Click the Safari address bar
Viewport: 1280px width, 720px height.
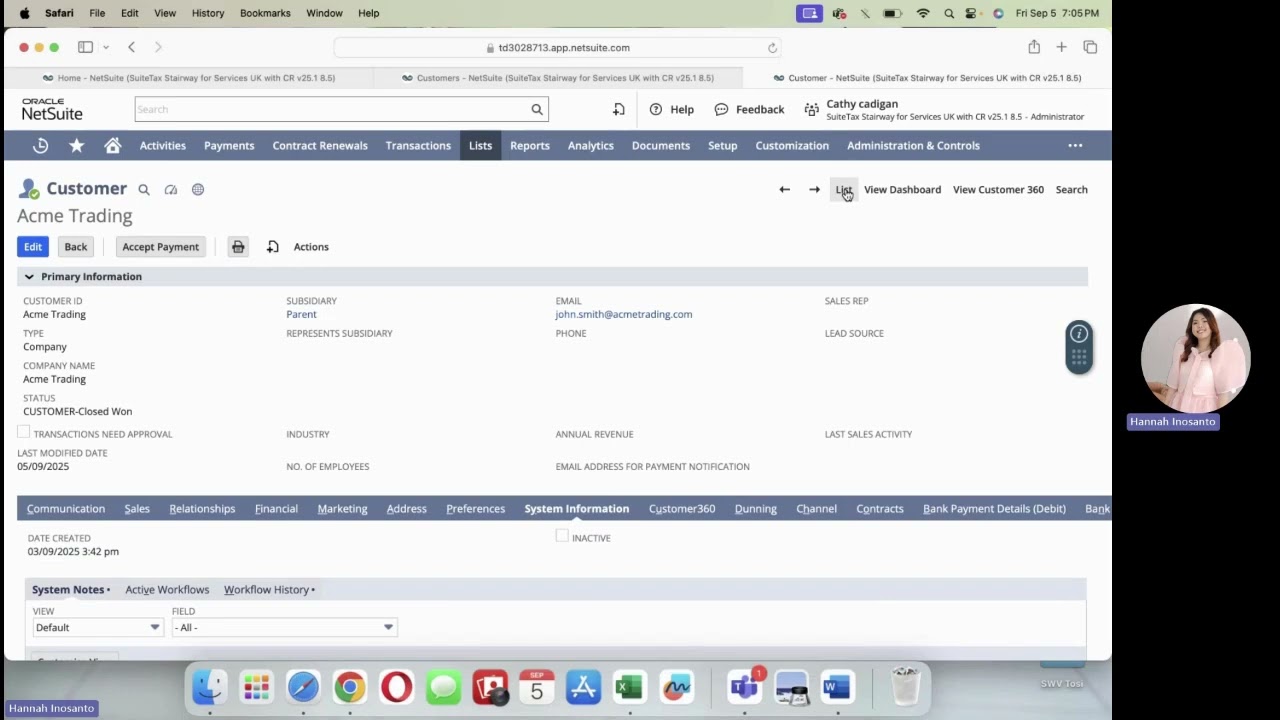tap(557, 48)
